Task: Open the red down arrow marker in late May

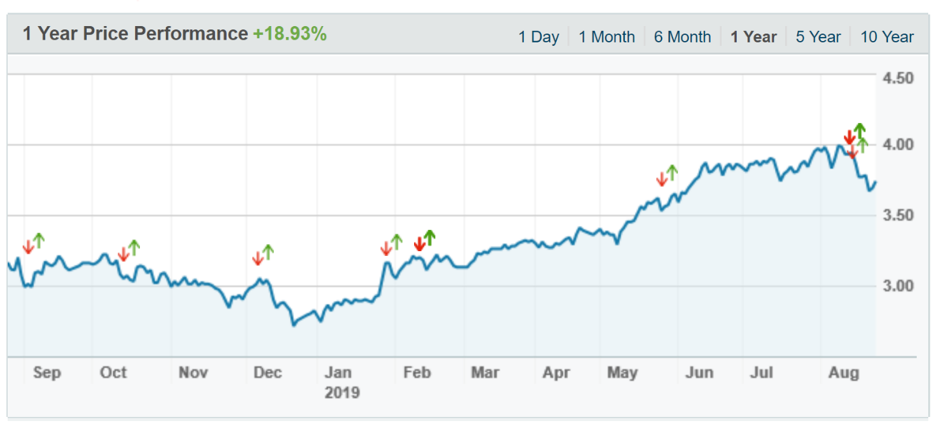Action: tap(661, 179)
